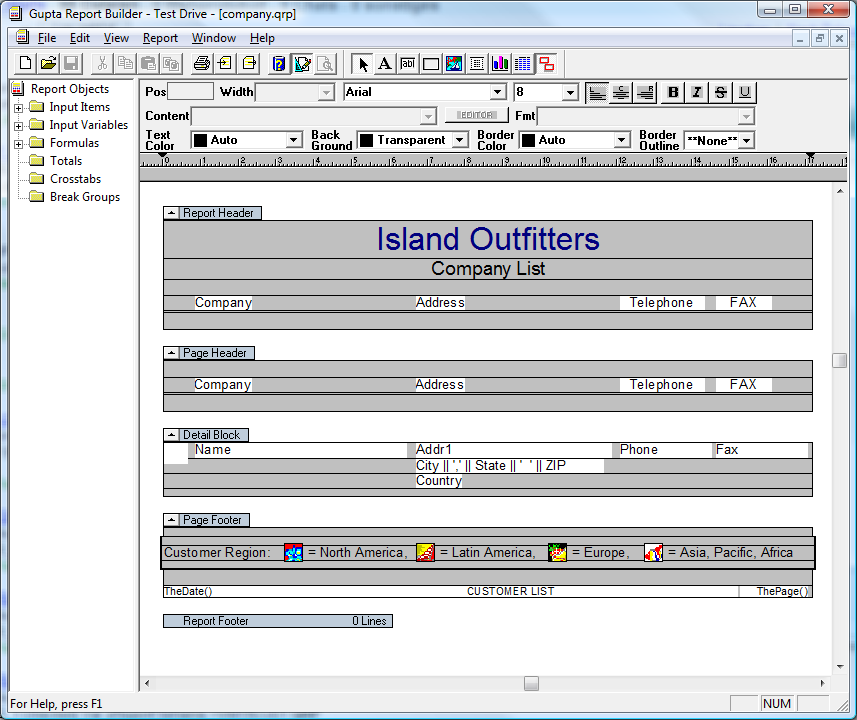Image resolution: width=857 pixels, height=720 pixels.
Task: Toggle Italic formatting
Action: [x=697, y=92]
